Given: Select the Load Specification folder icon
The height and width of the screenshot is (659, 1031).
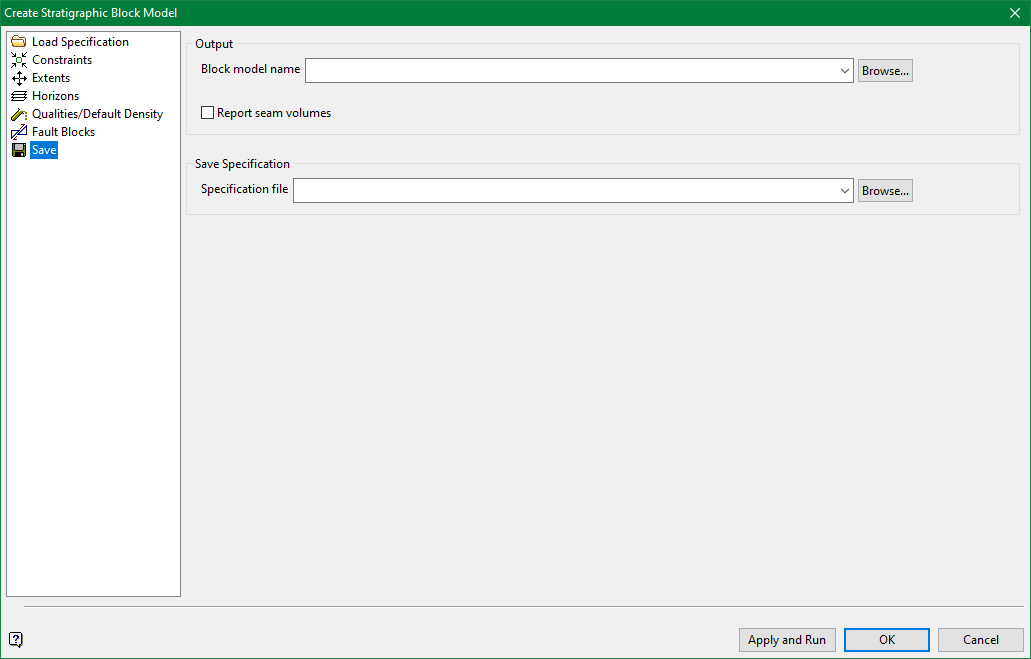Looking at the screenshot, I should pos(19,41).
